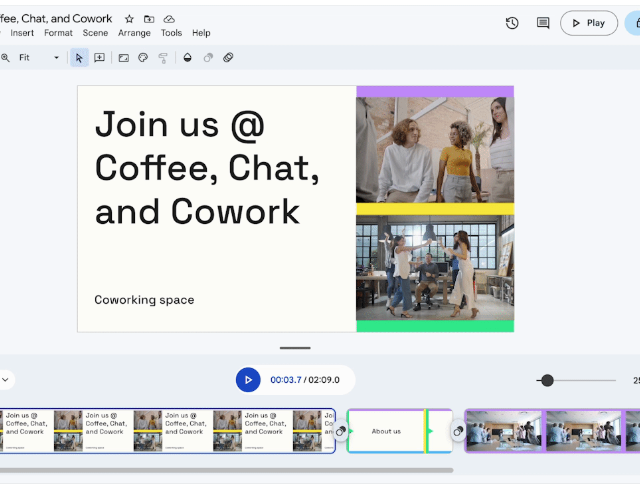The width and height of the screenshot is (640, 489).
Task: Activate the select arrow tool
Action: pyautogui.click(x=79, y=58)
